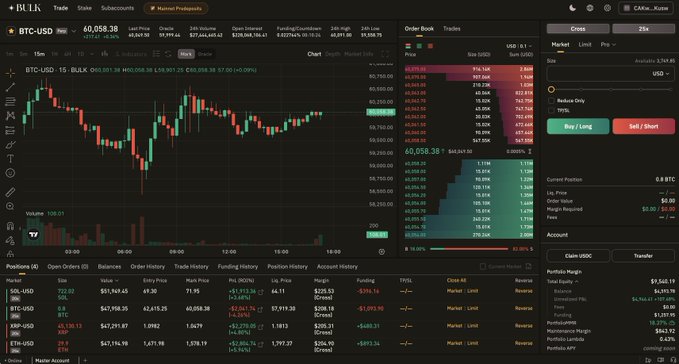Favorite BTC-USD with the star icon
The height and width of the screenshot is (364, 679).
coord(11,31)
